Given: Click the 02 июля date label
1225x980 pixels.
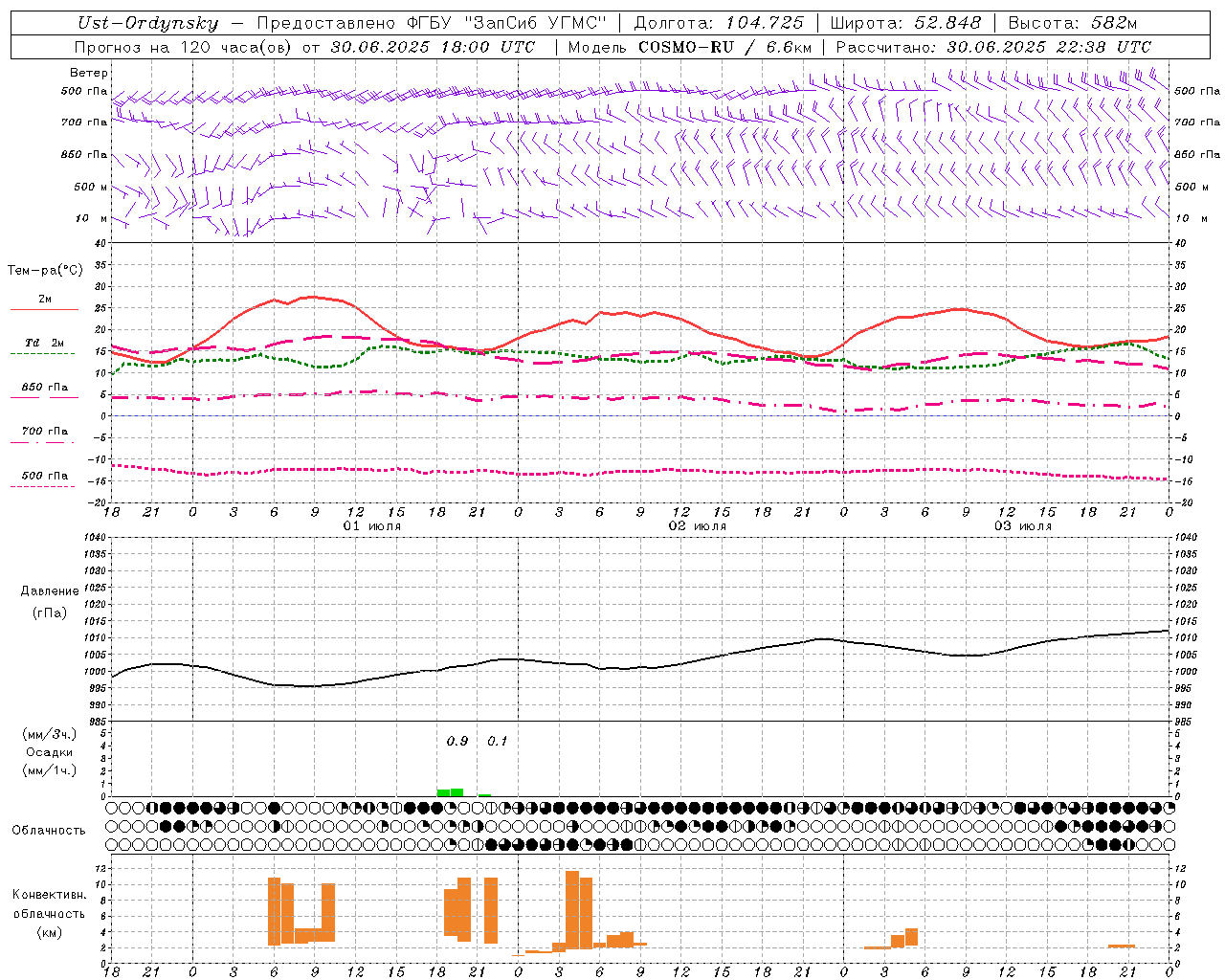Looking at the screenshot, I should 698,526.
